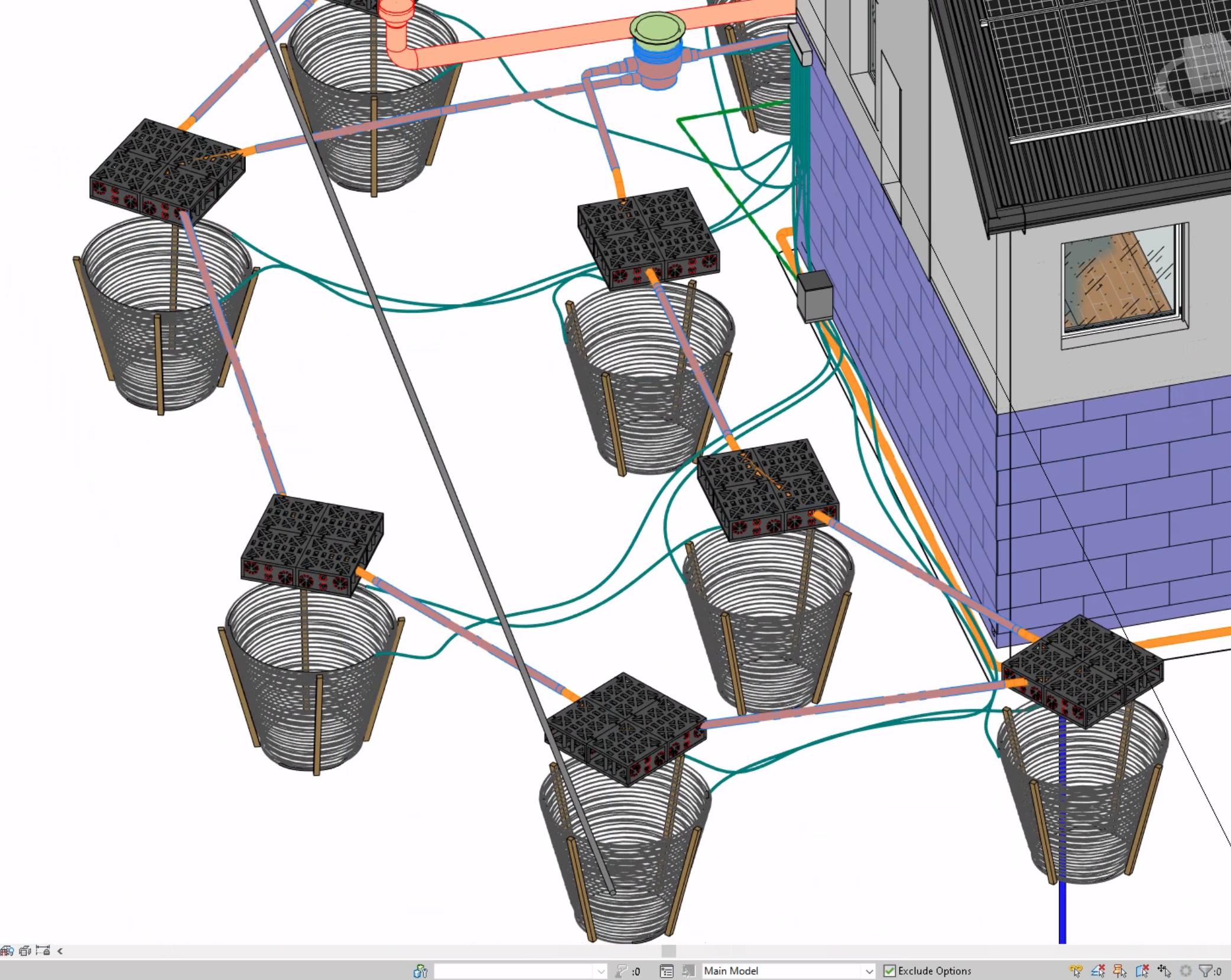Viewport: 1231px width, 980px height.
Task: Click the Reveal Constraints icon
Action: [x=43, y=950]
